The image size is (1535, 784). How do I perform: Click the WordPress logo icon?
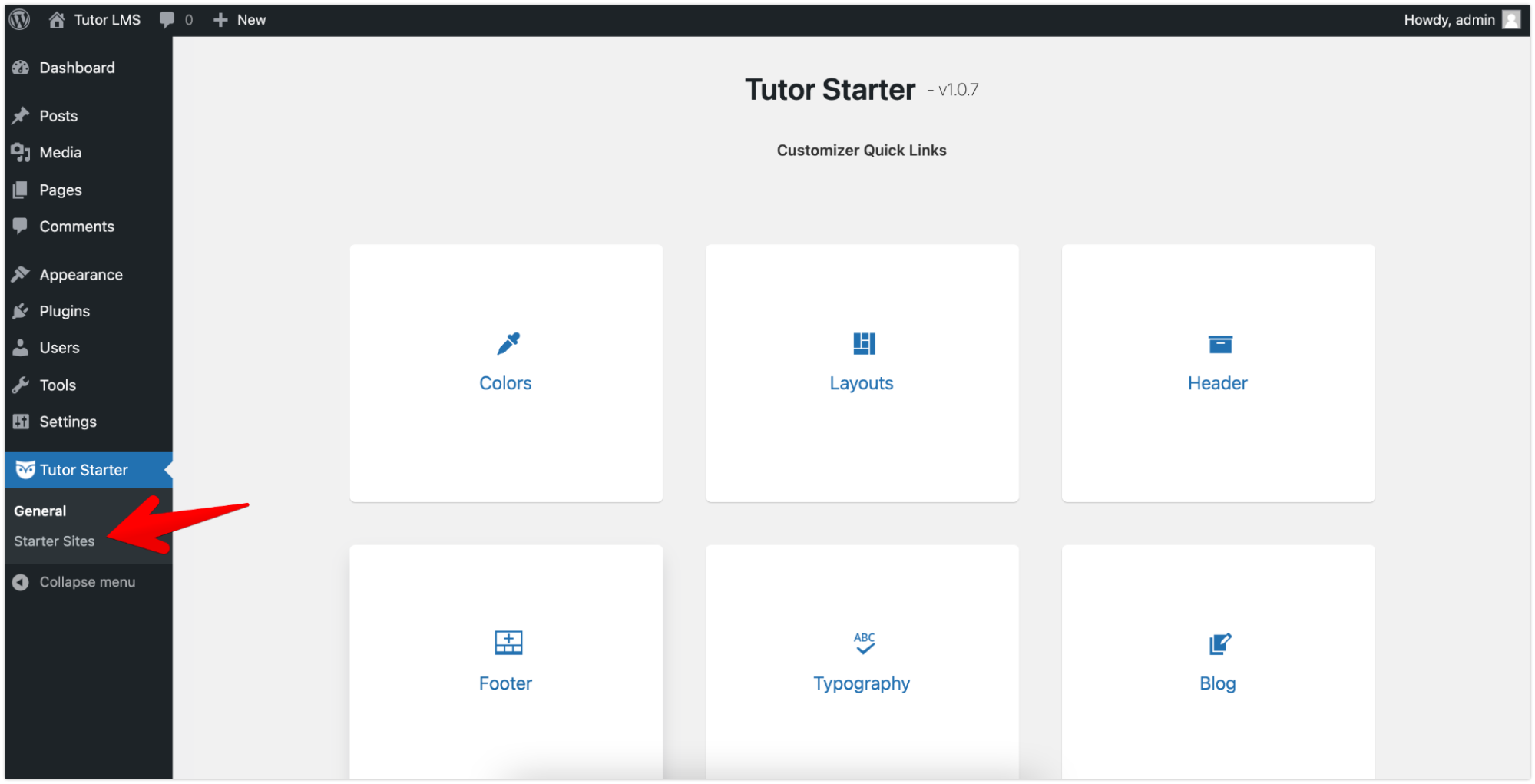click(20, 19)
